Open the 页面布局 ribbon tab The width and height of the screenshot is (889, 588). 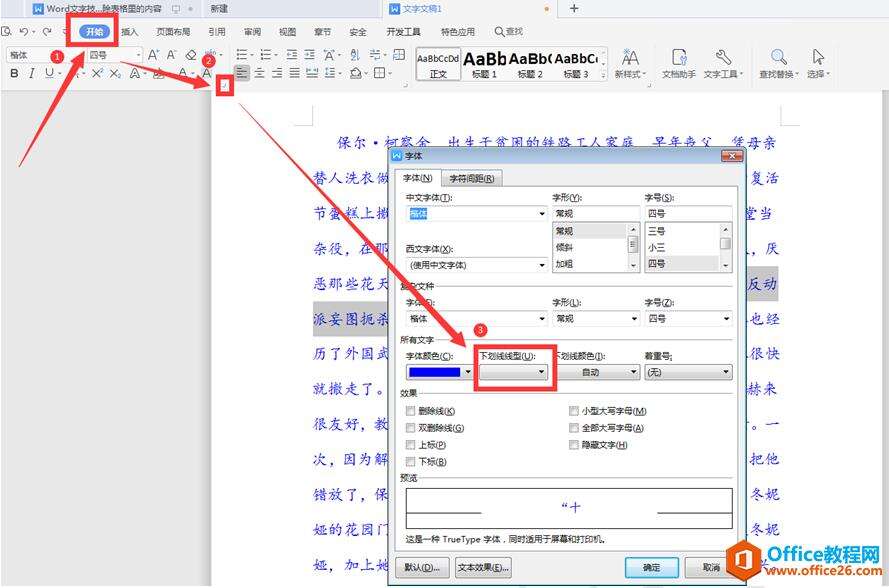pos(172,31)
